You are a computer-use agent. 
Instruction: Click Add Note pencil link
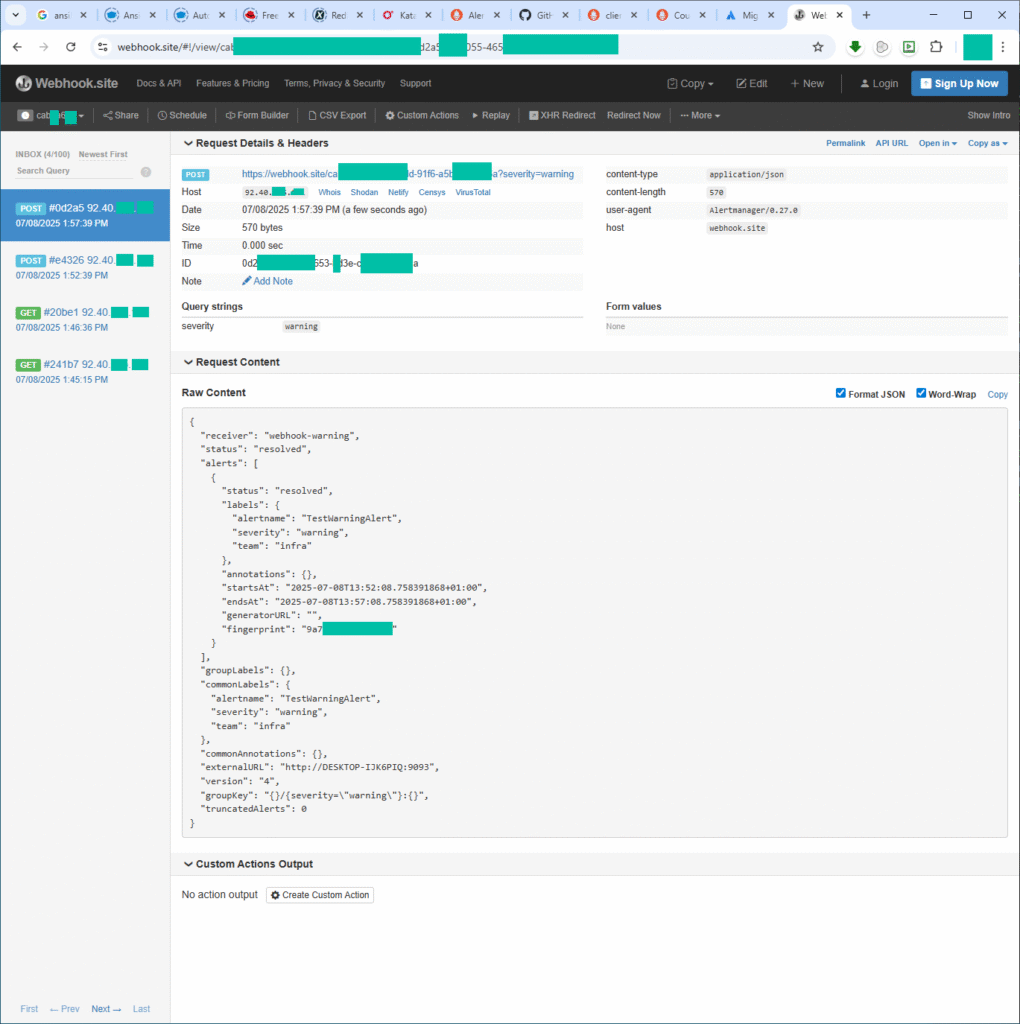[267, 281]
